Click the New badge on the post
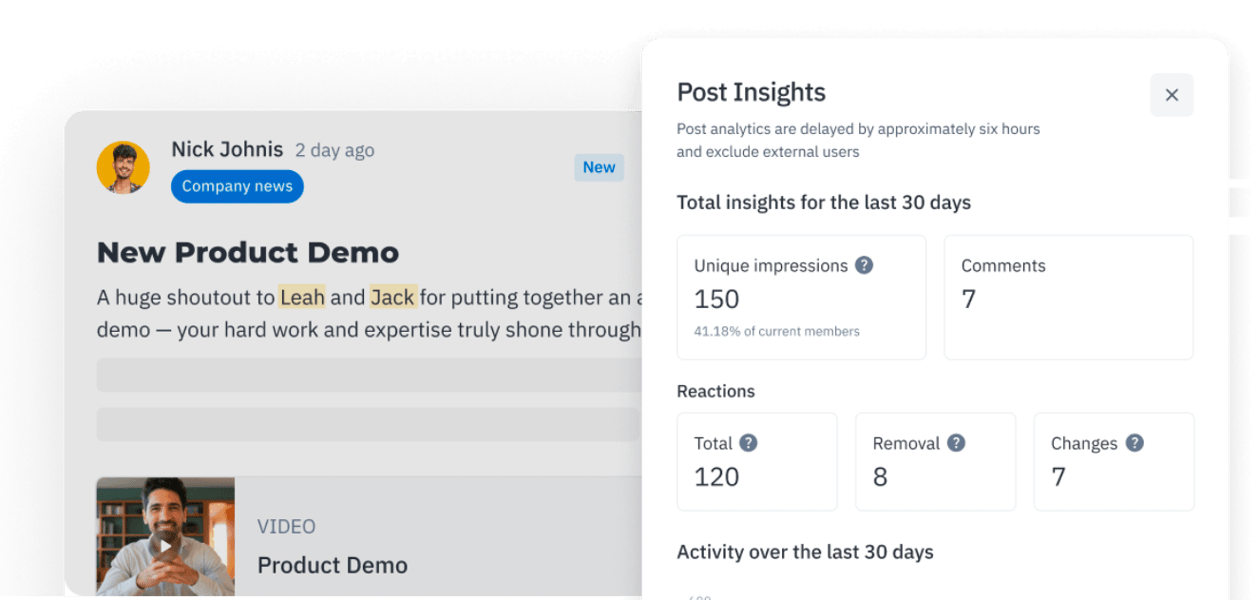Viewport: 1259px width, 600px height. [599, 167]
